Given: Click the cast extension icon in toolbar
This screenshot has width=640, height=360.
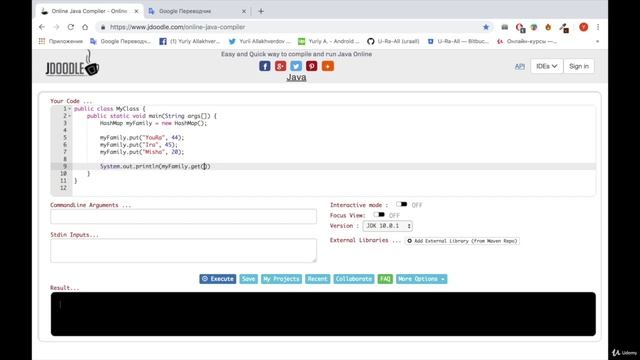Looking at the screenshot, I should pyautogui.click(x=504, y=27).
